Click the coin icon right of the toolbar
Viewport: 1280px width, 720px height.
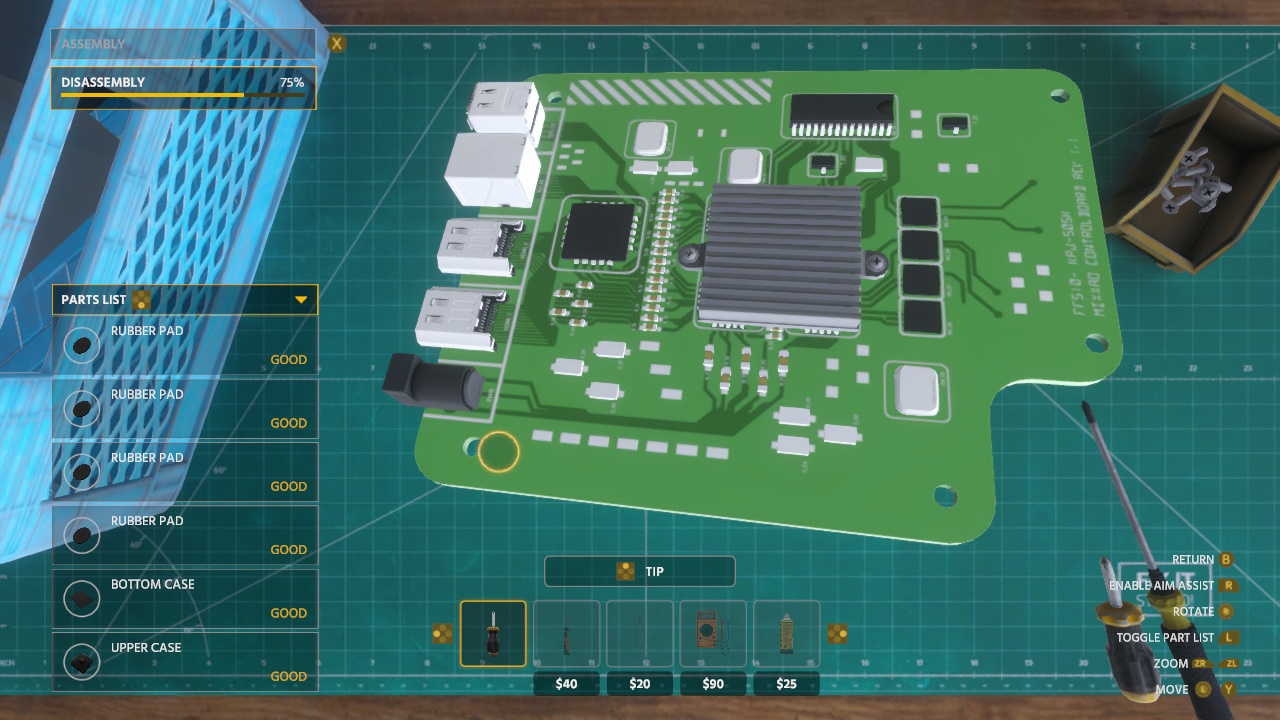click(x=838, y=632)
